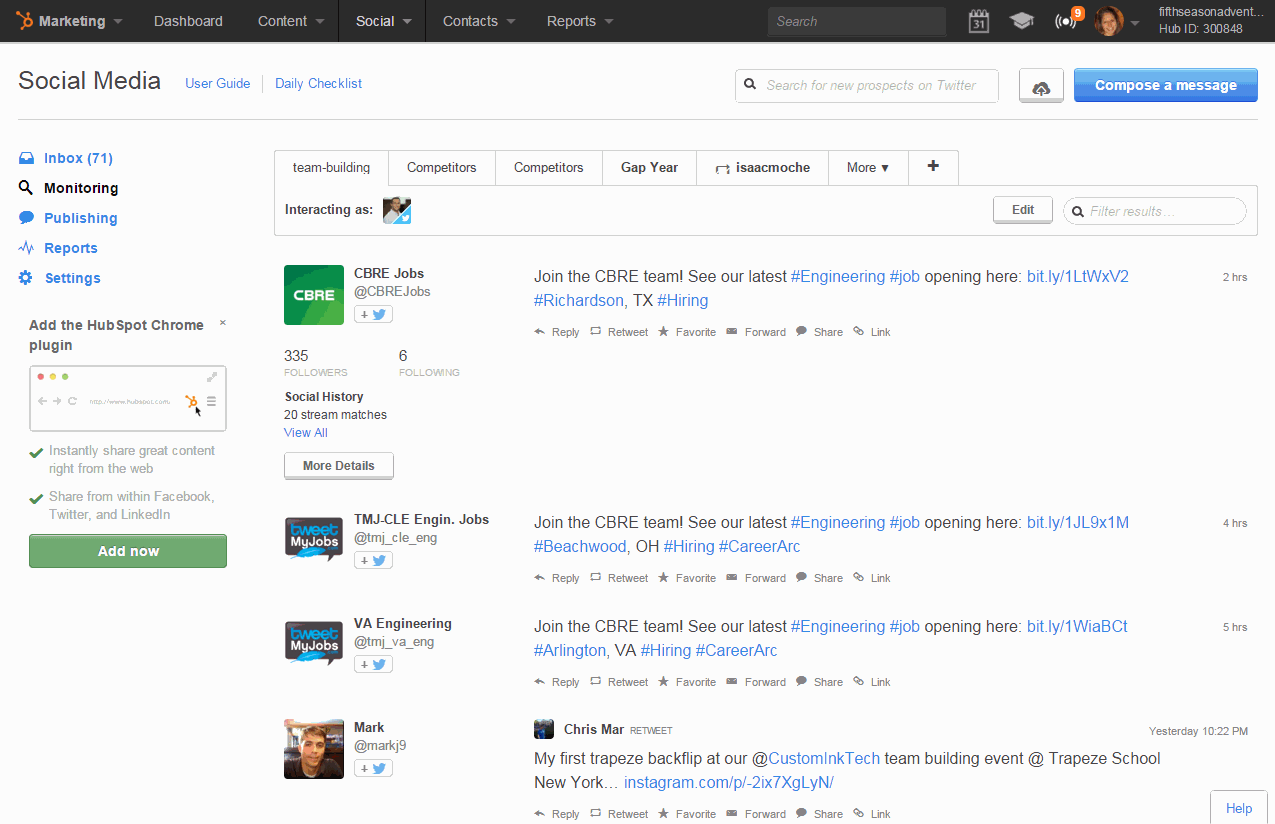Favorite the Chris Mar trapeze tweet

tap(687, 814)
